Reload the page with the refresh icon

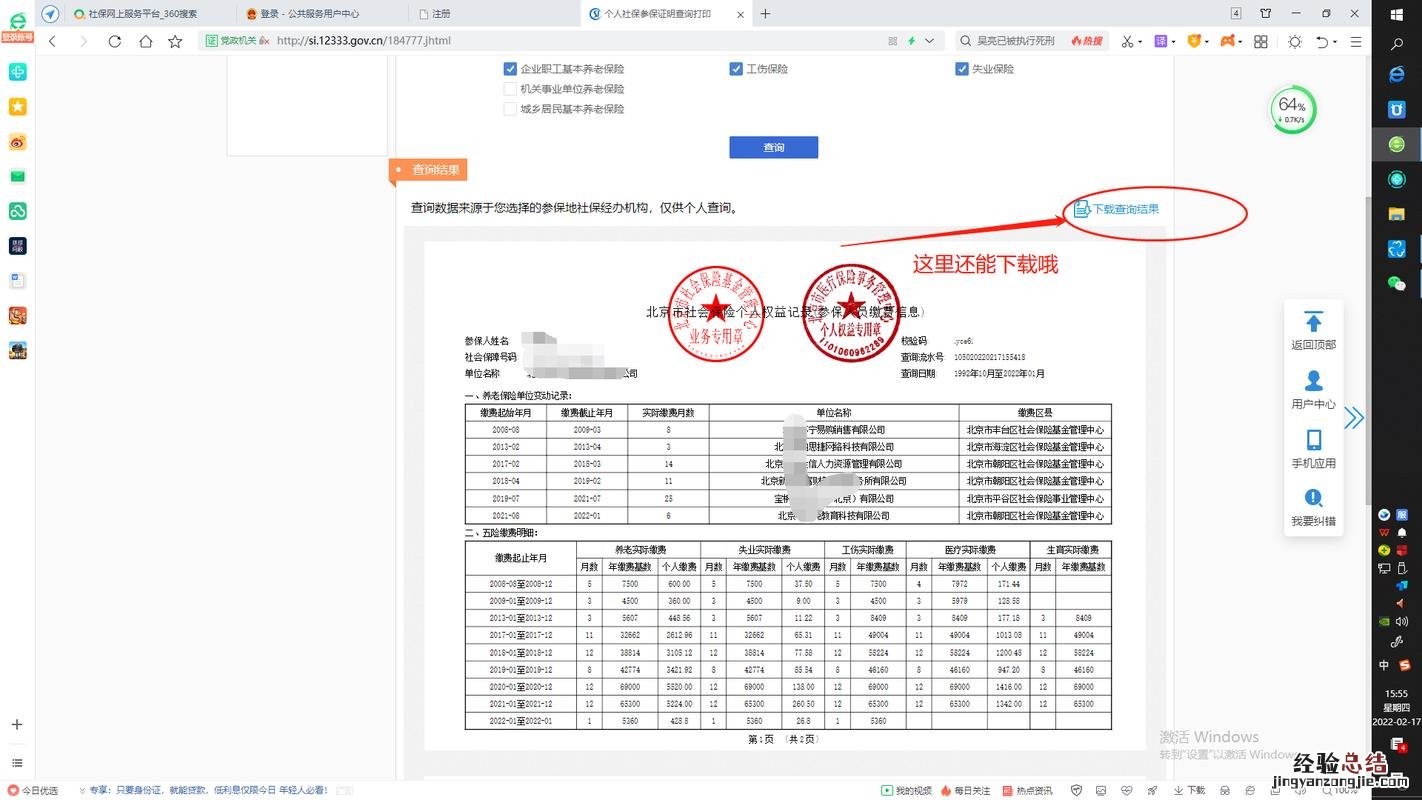pyautogui.click(x=114, y=41)
